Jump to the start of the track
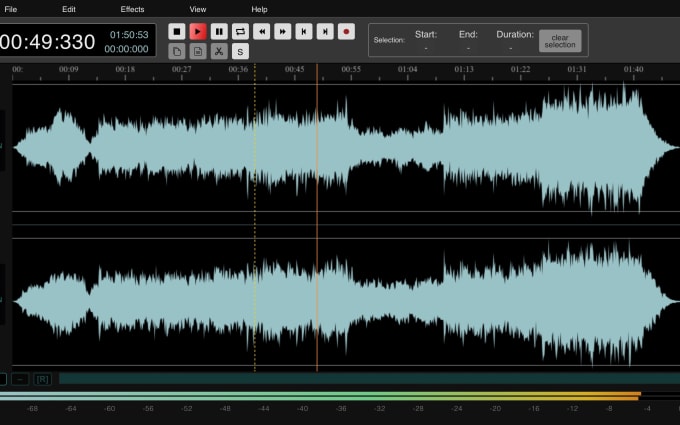The image size is (680, 425). pyautogui.click(x=304, y=32)
